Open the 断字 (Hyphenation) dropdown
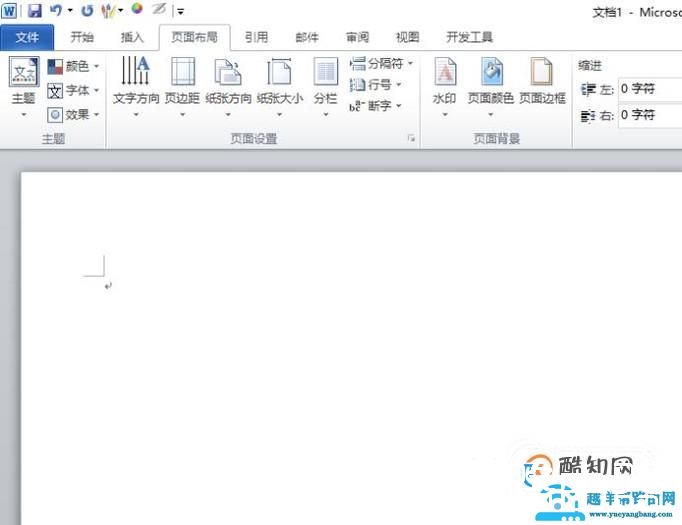682x525 pixels. 375,106
